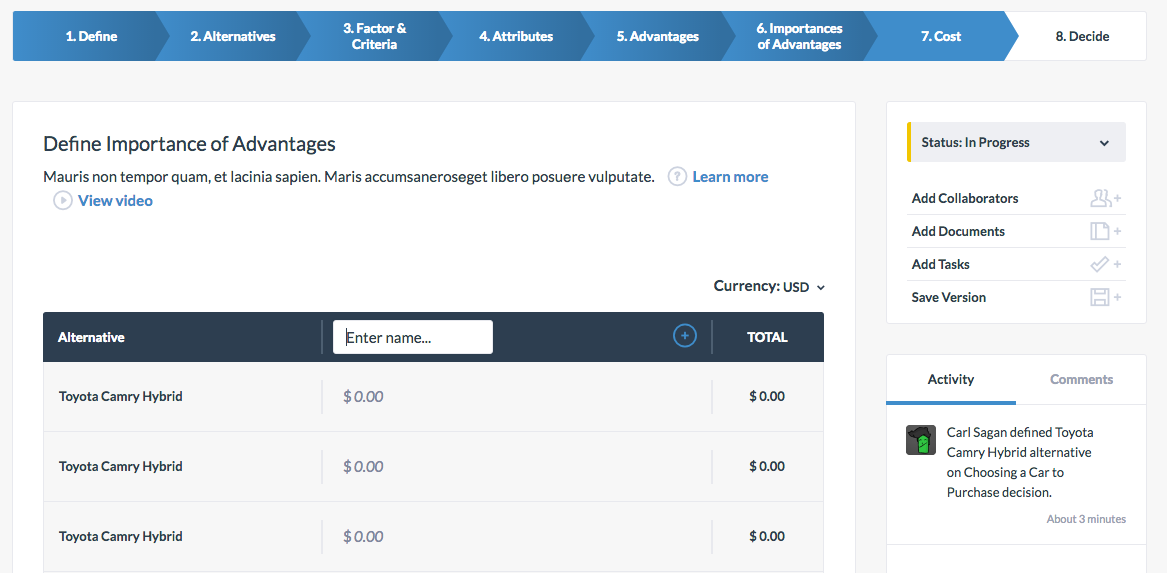Switch to the Comments tab
Viewport: 1167px width, 573px height.
point(1081,380)
